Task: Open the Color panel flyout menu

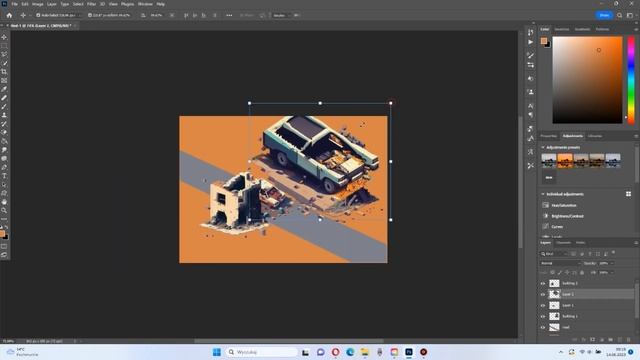Action: coord(636,29)
